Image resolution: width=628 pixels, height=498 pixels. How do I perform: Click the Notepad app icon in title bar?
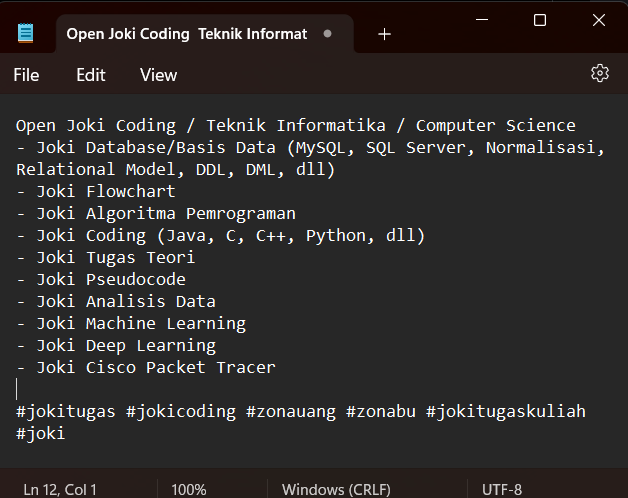pyautogui.click(x=26, y=33)
